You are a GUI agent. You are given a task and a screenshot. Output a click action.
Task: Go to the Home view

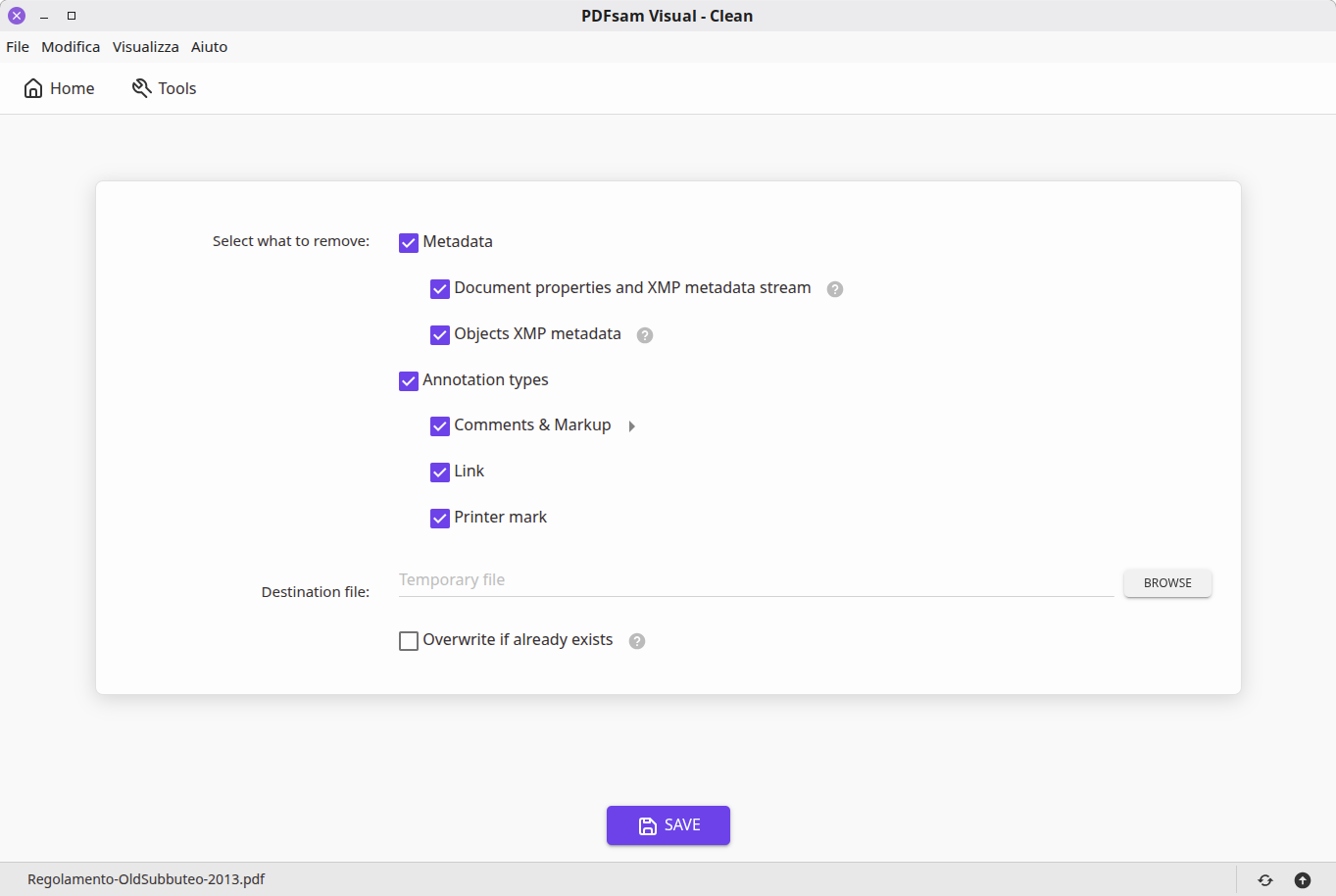tap(59, 88)
